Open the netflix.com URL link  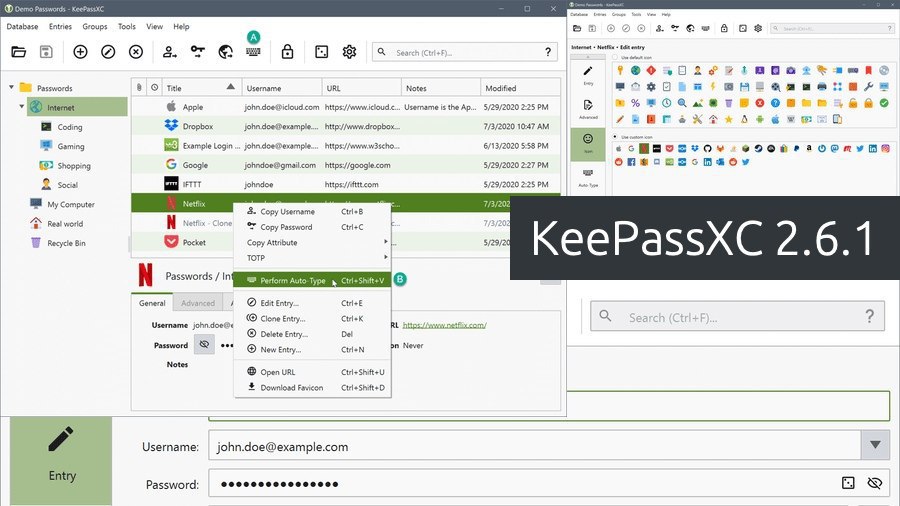[444, 325]
